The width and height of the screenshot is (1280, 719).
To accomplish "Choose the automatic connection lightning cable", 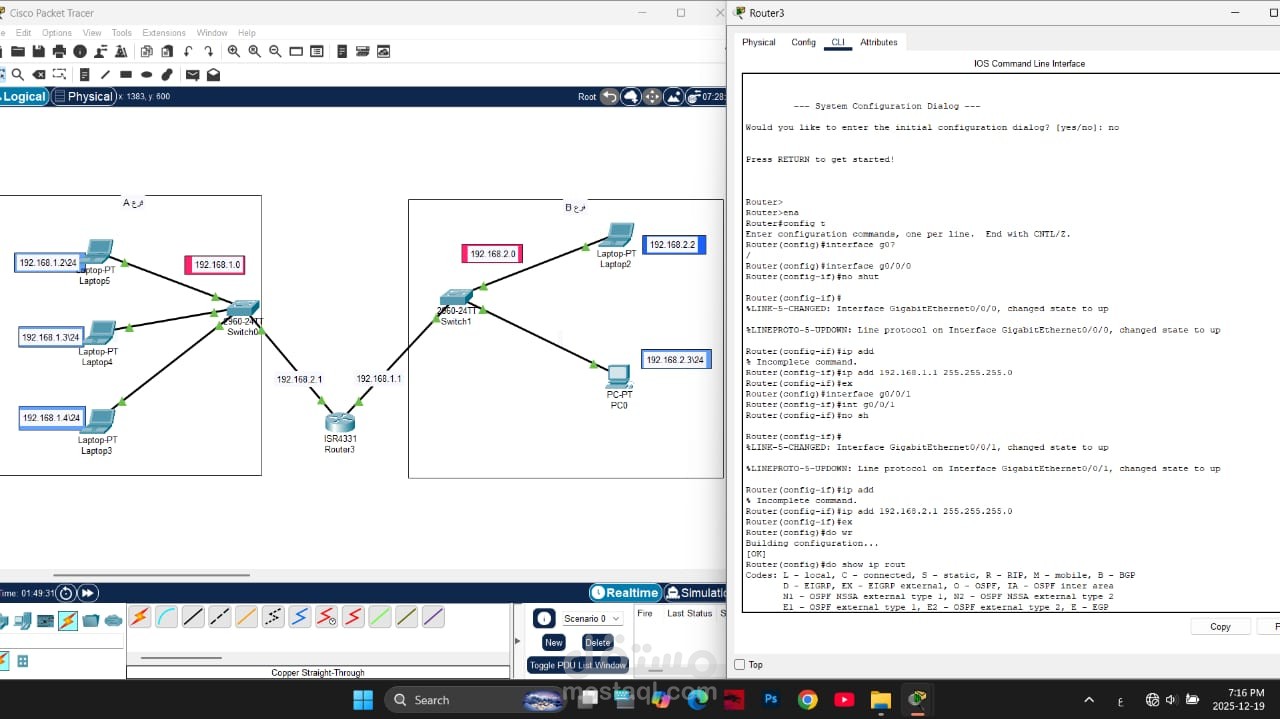I will (x=140, y=617).
